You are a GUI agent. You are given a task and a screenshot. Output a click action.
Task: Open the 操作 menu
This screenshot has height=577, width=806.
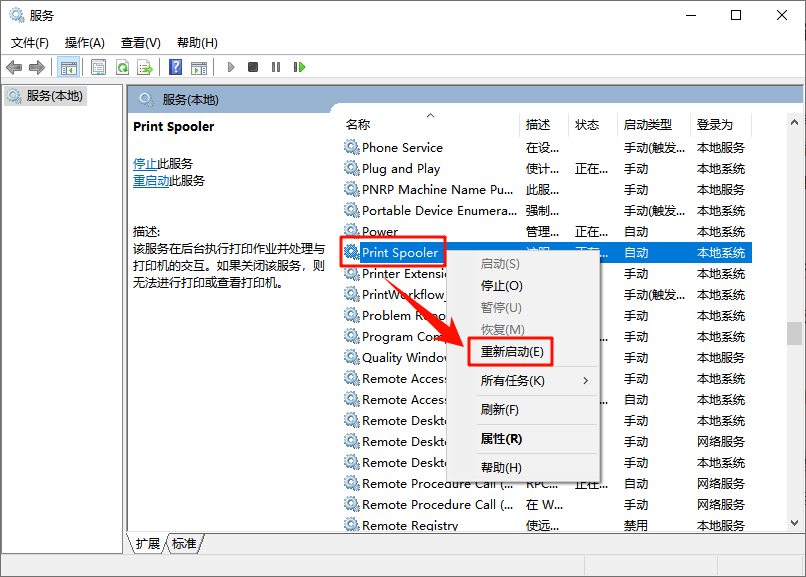pyautogui.click(x=86, y=42)
